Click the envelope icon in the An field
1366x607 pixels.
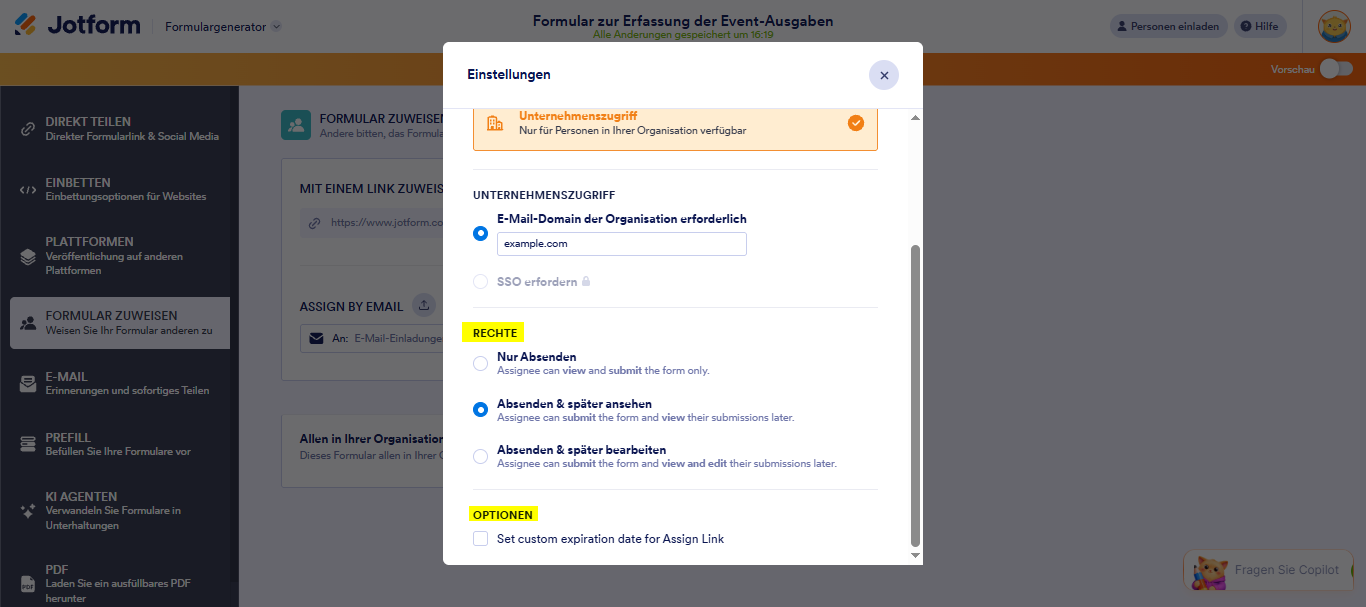pyautogui.click(x=317, y=338)
